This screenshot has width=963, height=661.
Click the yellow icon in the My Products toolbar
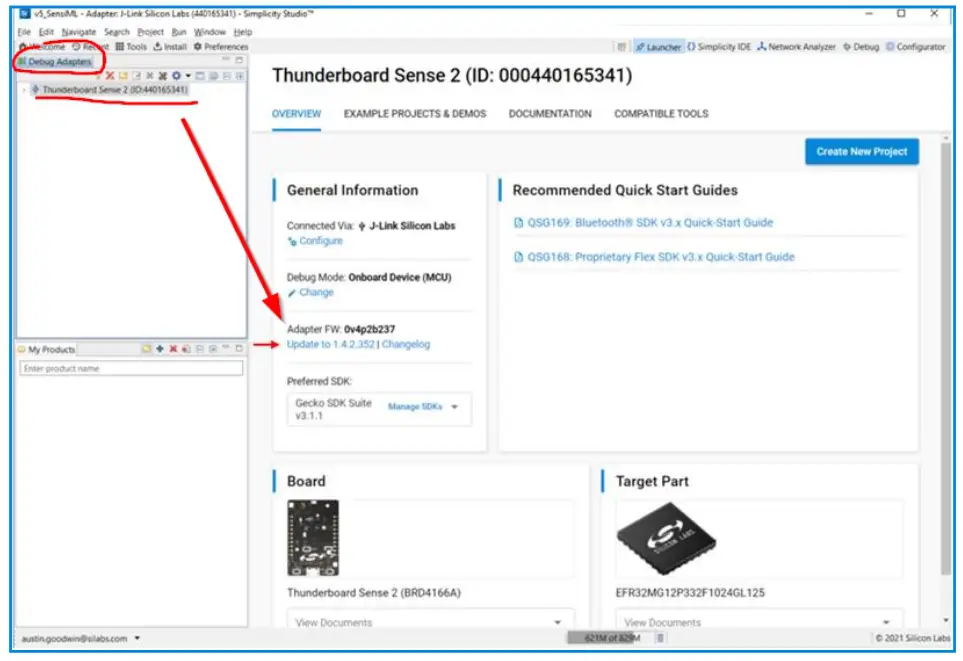coord(147,349)
